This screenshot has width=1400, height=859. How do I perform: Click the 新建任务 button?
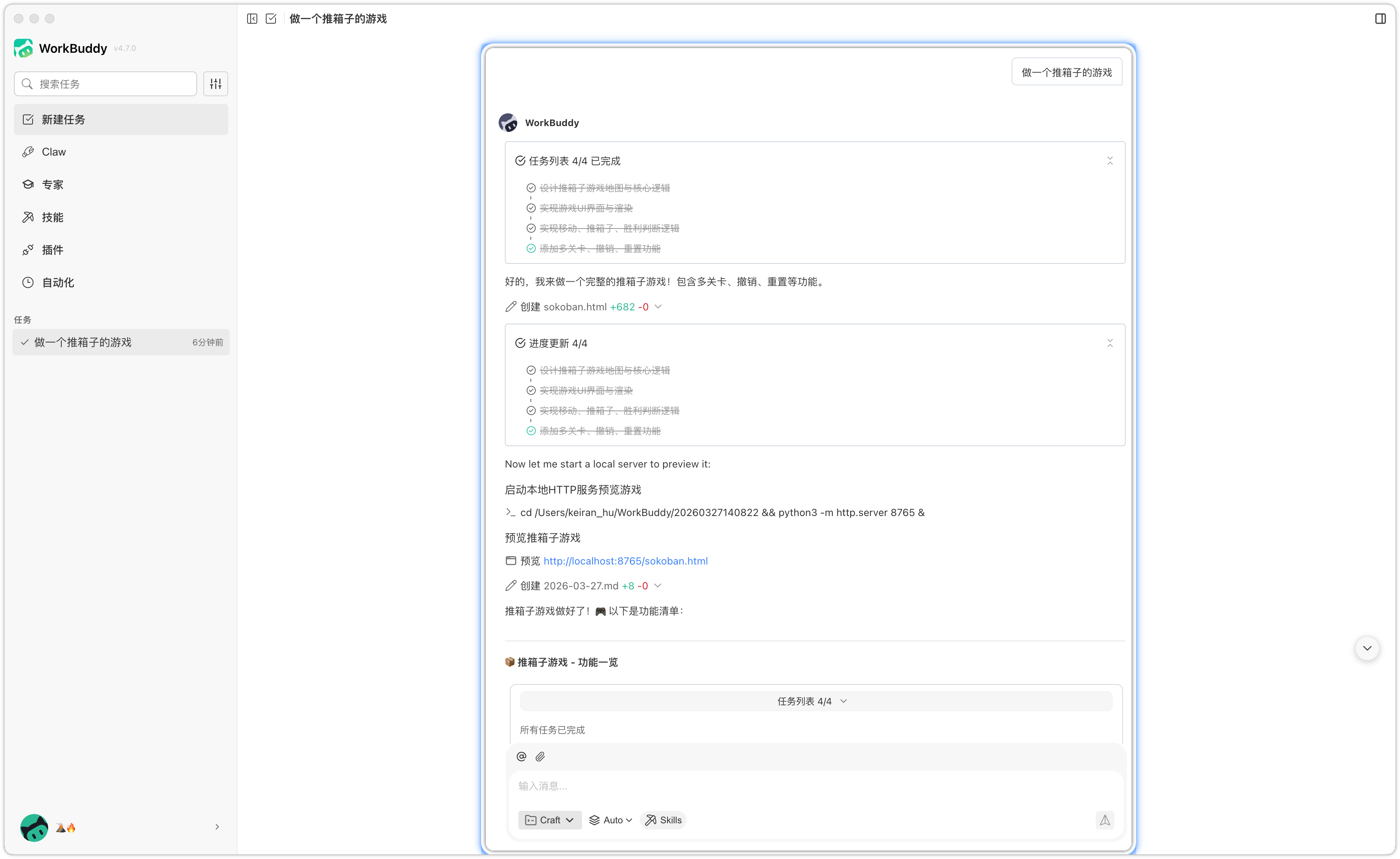tap(120, 119)
